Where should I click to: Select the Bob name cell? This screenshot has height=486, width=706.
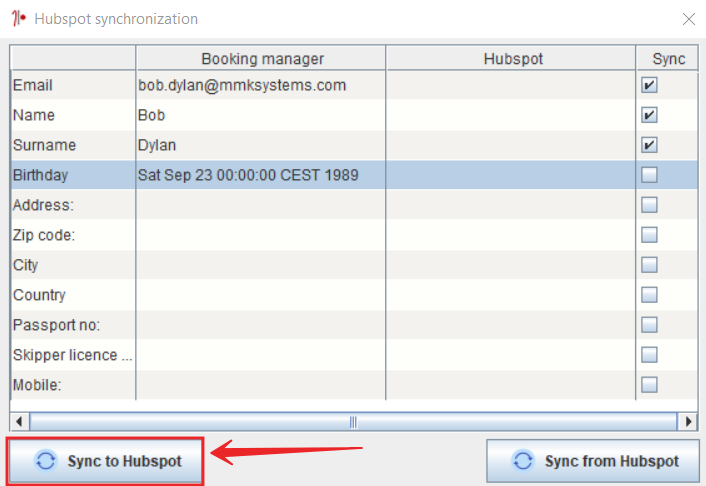261,115
